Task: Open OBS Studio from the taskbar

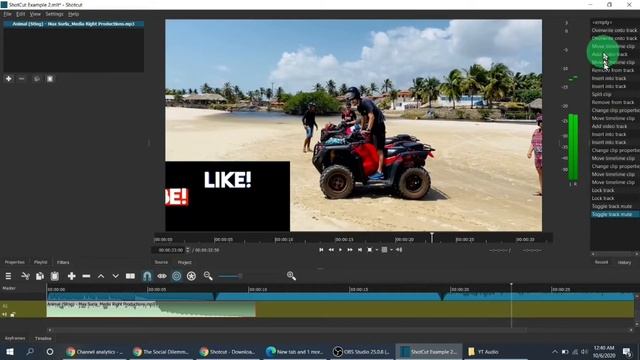Action: [x=361, y=351]
